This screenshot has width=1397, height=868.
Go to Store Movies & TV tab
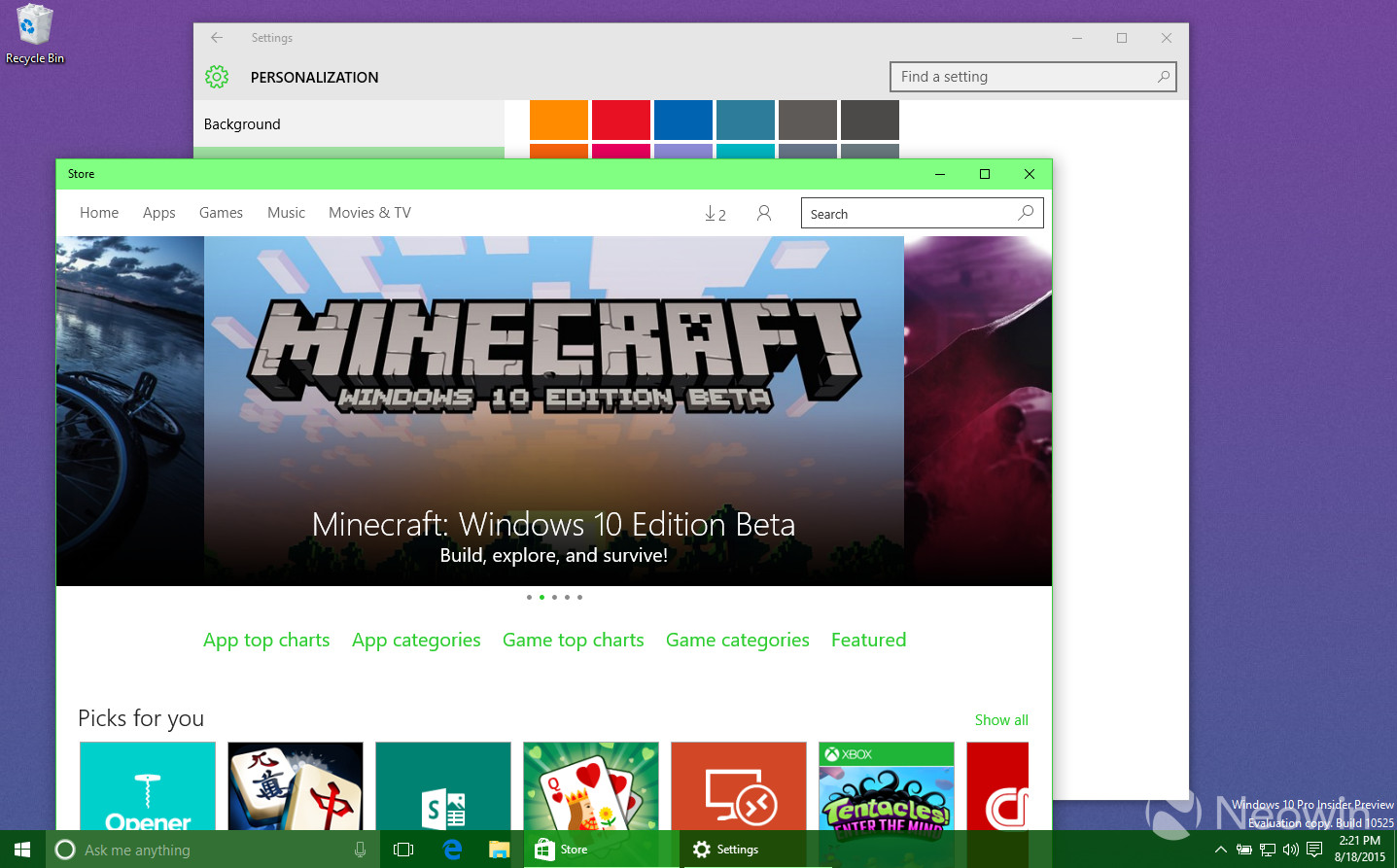pyautogui.click(x=369, y=213)
